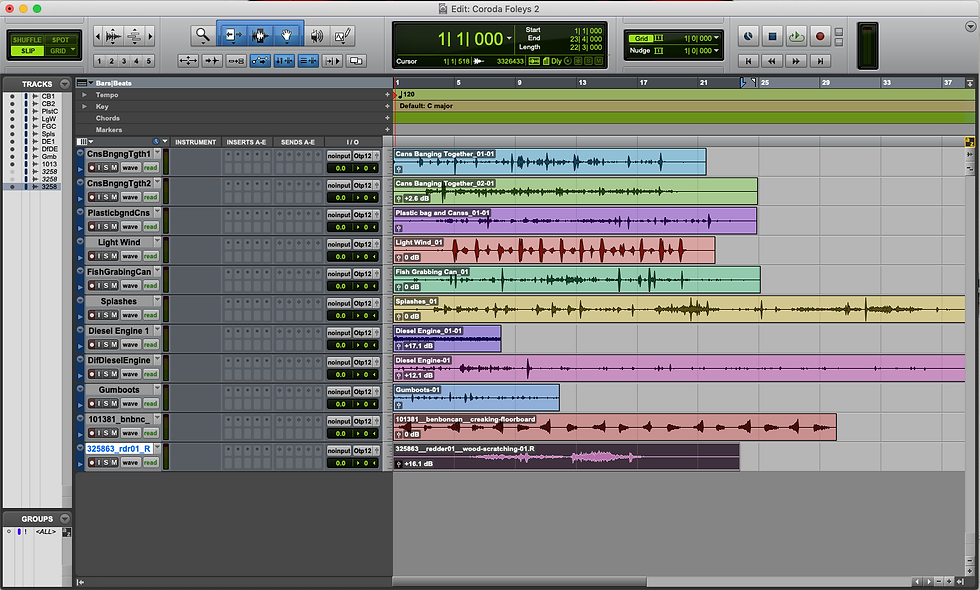The height and width of the screenshot is (590, 980).
Task: Select zoom preset 3
Action: tap(124, 61)
